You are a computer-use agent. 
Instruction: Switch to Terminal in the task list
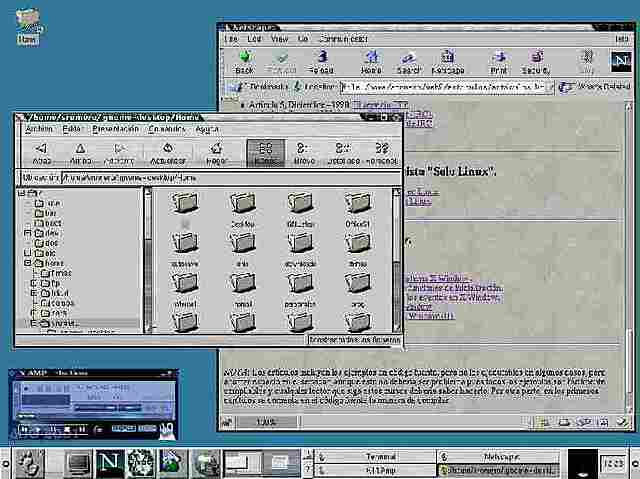pos(374,457)
